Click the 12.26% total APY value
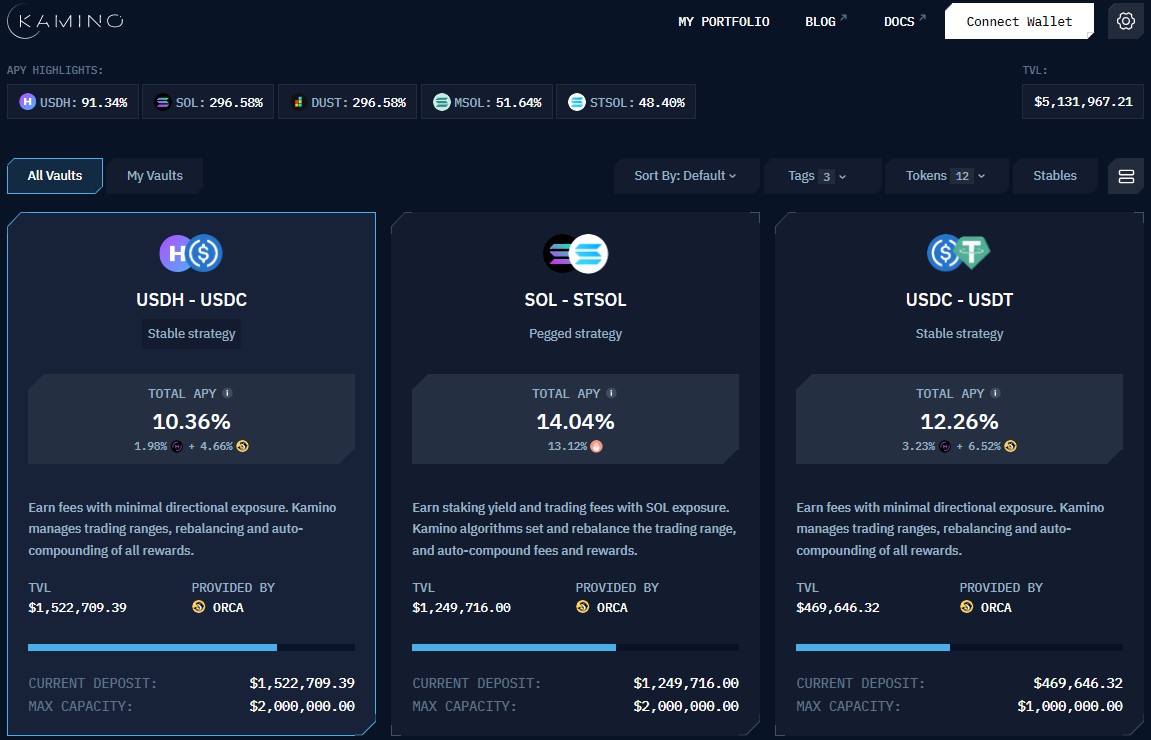Screen dimensions: 1151x740 pos(959,421)
